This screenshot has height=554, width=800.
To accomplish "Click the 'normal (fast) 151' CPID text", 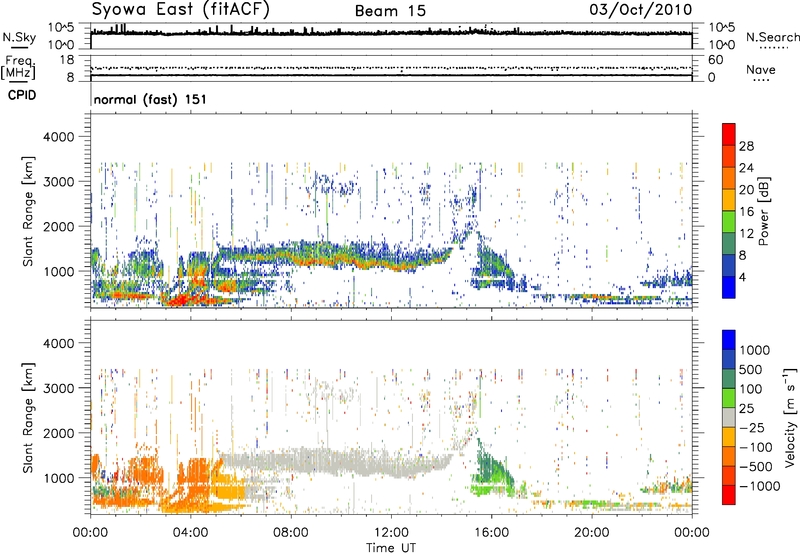I will (x=150, y=99).
